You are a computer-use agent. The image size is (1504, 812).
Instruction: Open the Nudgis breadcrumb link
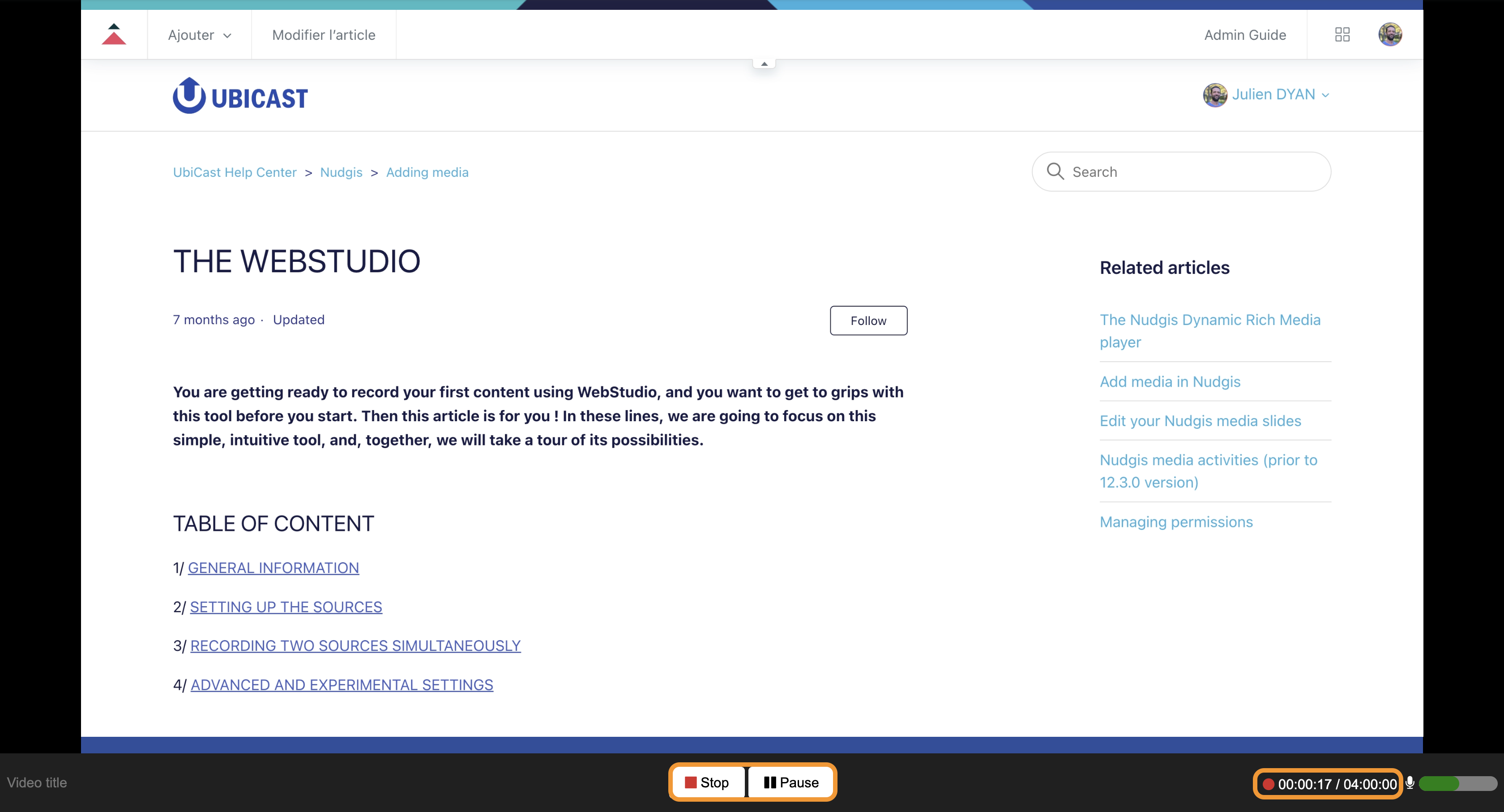tap(341, 172)
